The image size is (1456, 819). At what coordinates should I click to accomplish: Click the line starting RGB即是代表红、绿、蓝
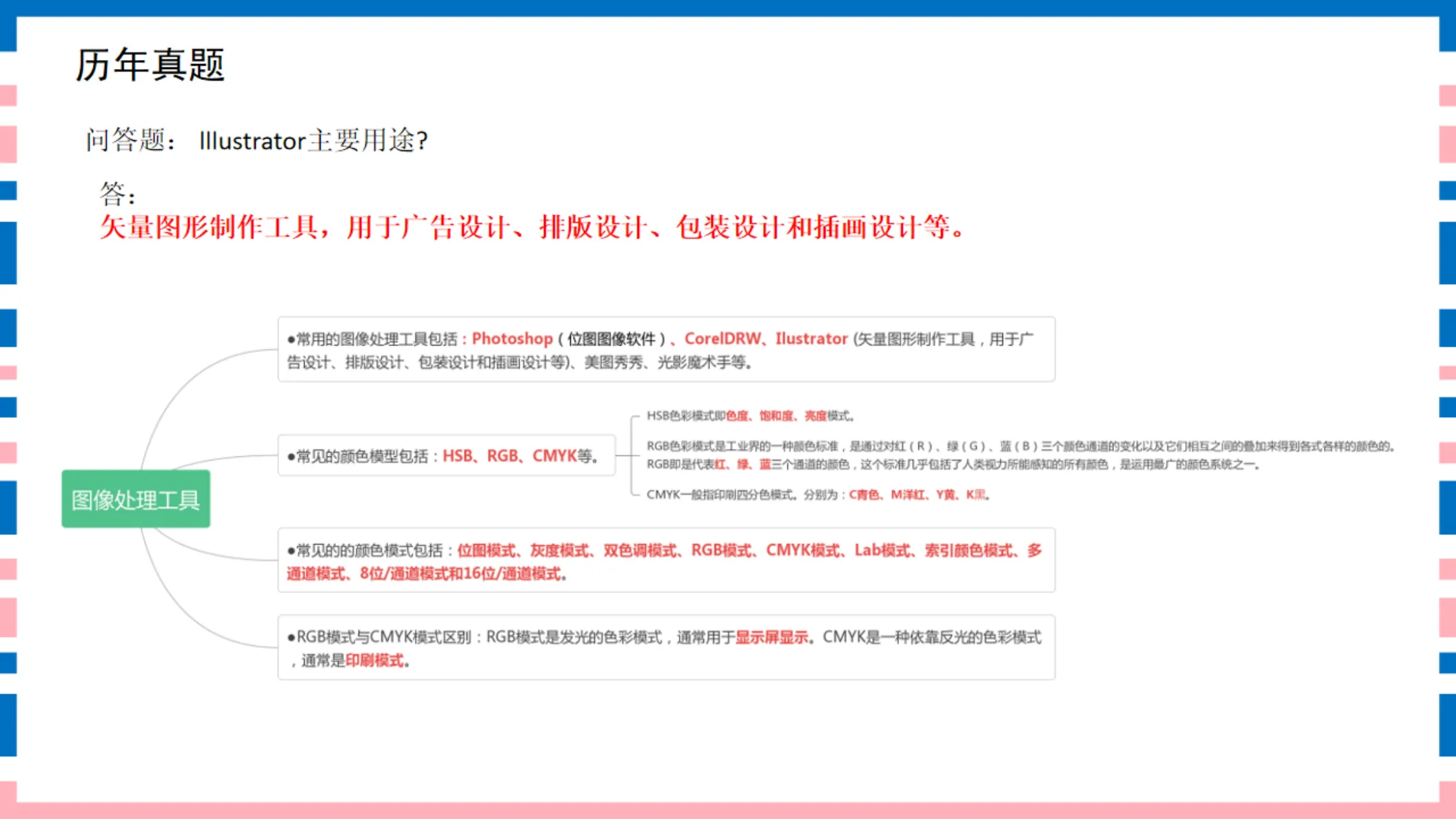pyautogui.click(x=953, y=465)
